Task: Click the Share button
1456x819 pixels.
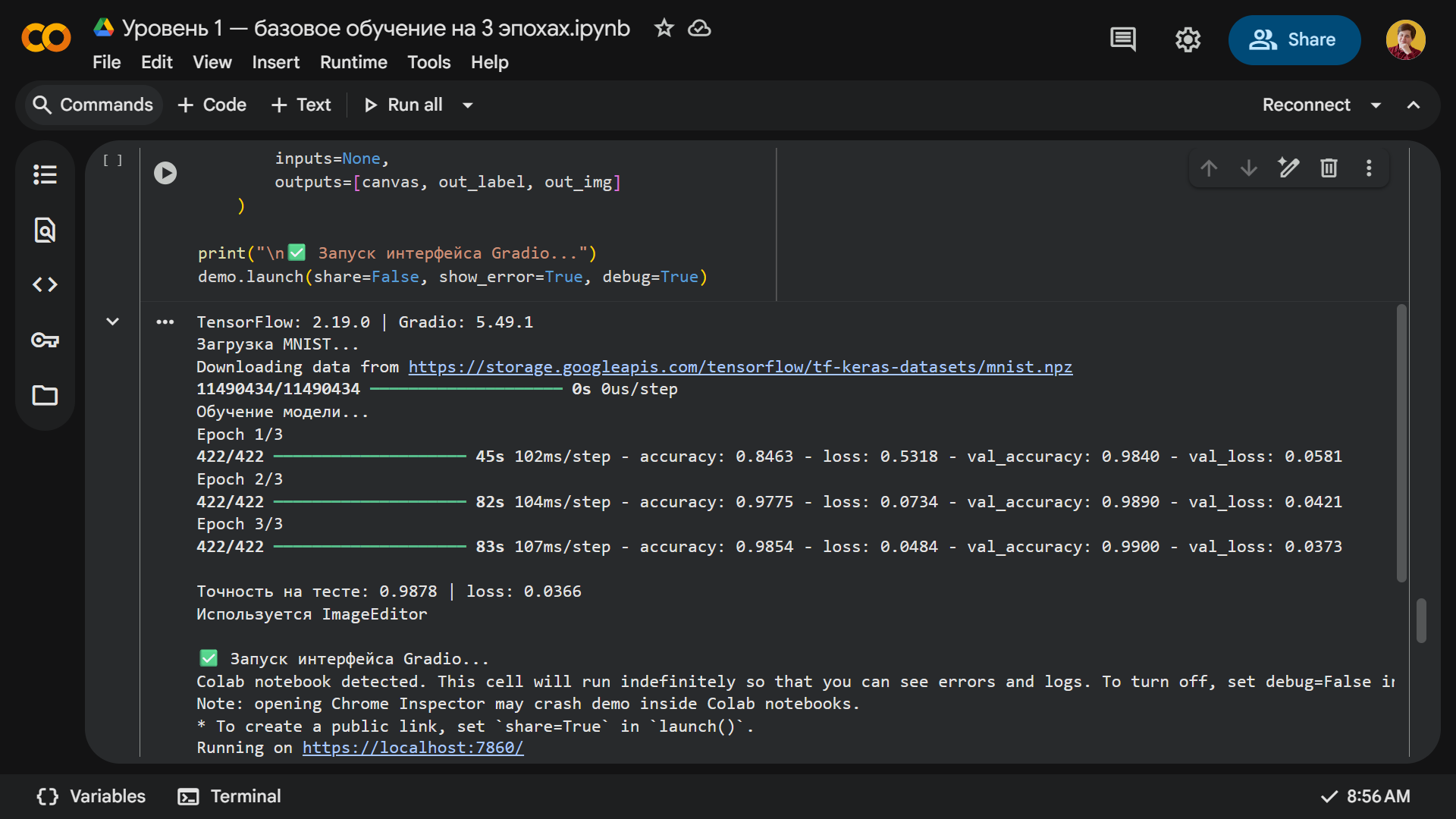Action: point(1294,39)
